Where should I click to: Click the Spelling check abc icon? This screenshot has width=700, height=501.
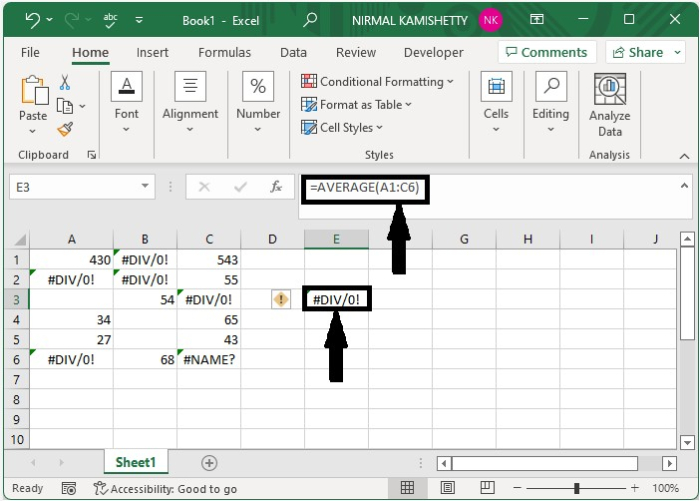(110, 20)
